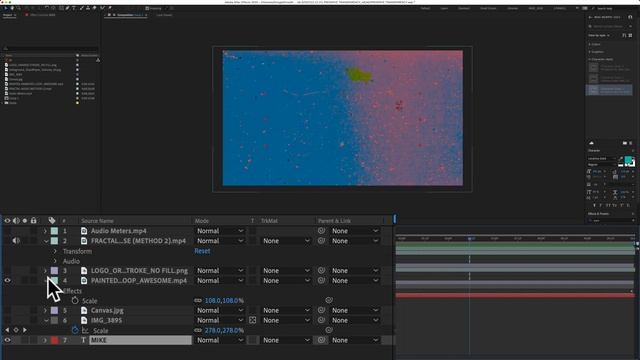Click the pick whip for MIKE layer
Viewport: 640px width, 360px height.
click(322, 340)
